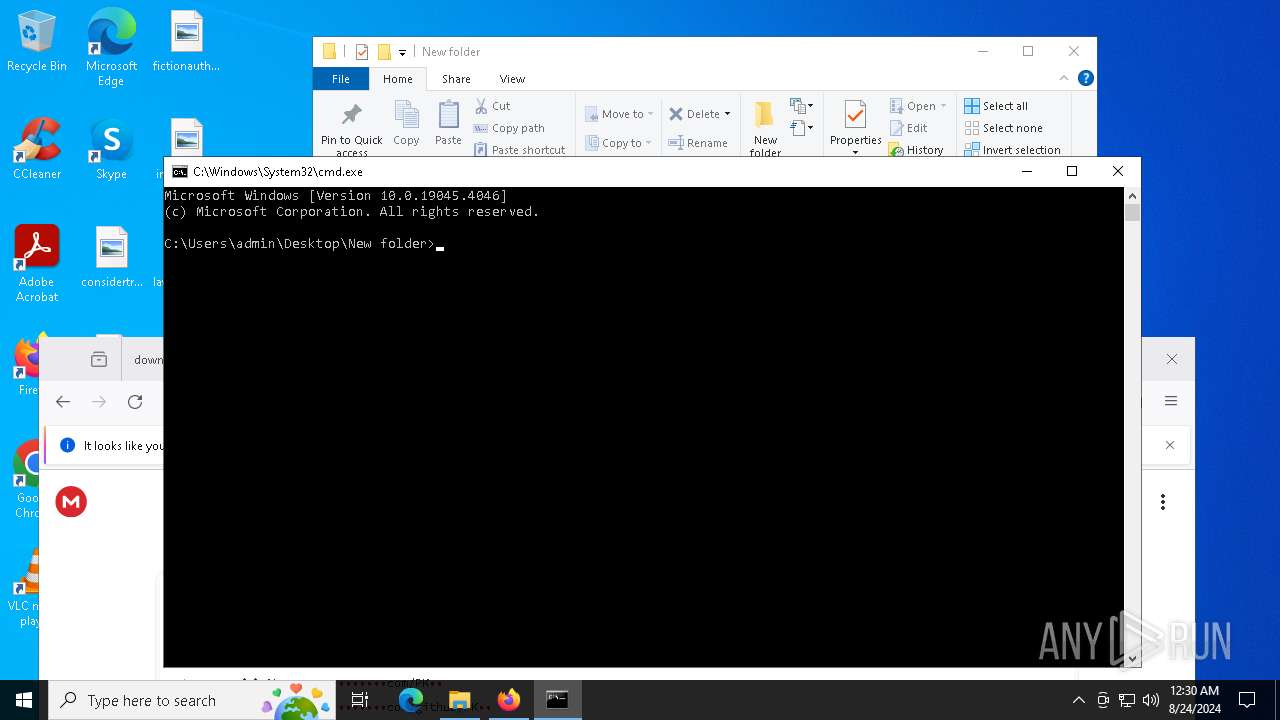Click Select none in Explorer ribbon
The image size is (1280, 720).
[1003, 128]
